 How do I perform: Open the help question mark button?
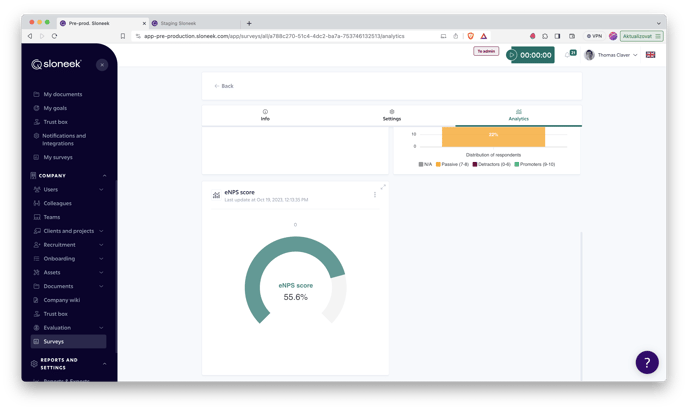click(x=647, y=363)
